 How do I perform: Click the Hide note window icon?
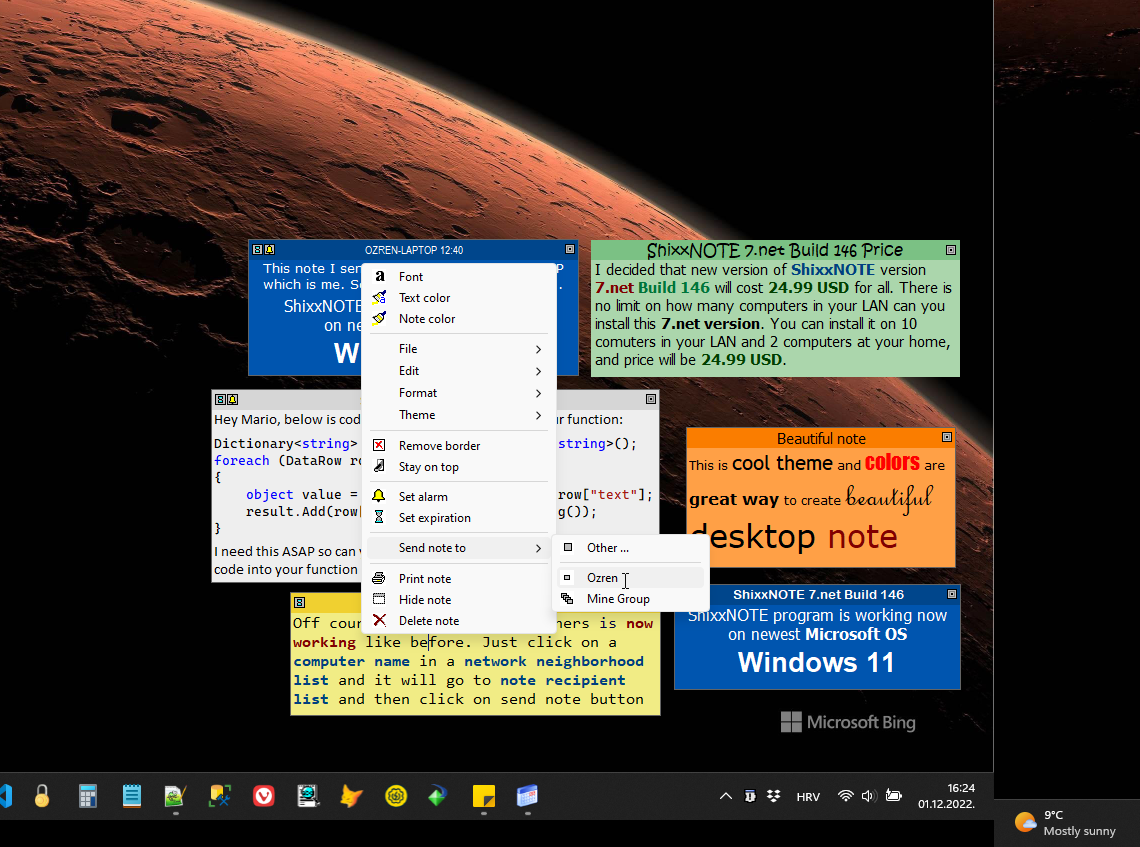(x=379, y=599)
